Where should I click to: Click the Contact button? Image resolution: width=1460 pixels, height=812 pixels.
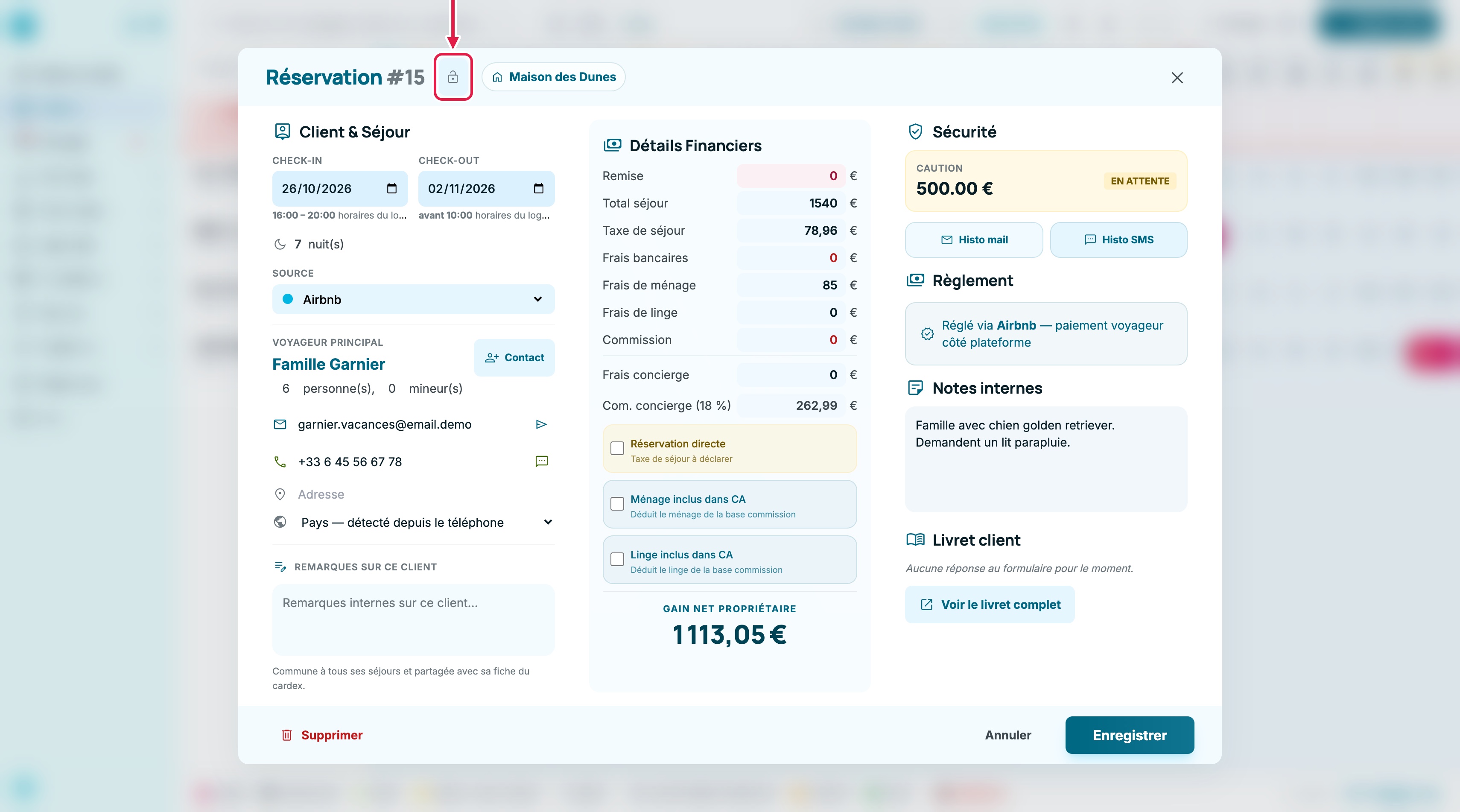pos(514,358)
